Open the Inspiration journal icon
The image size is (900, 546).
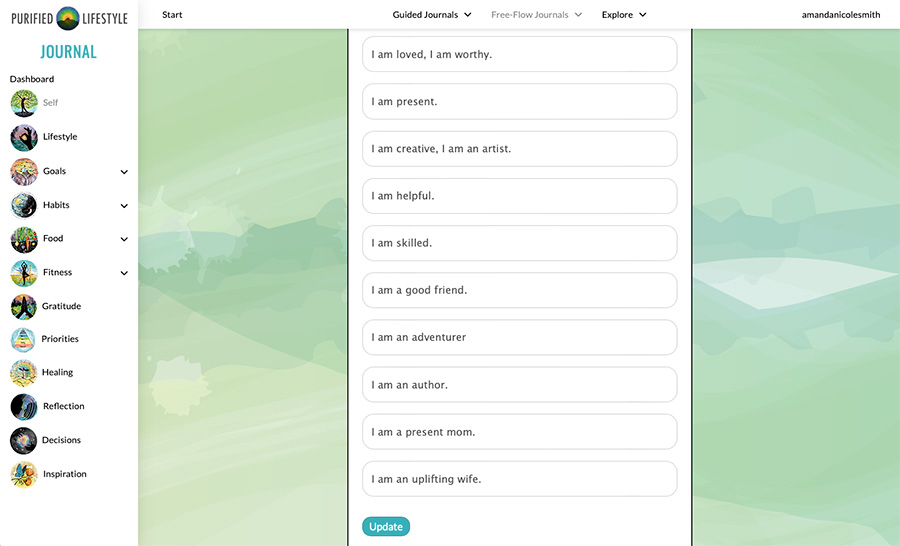[24, 475]
